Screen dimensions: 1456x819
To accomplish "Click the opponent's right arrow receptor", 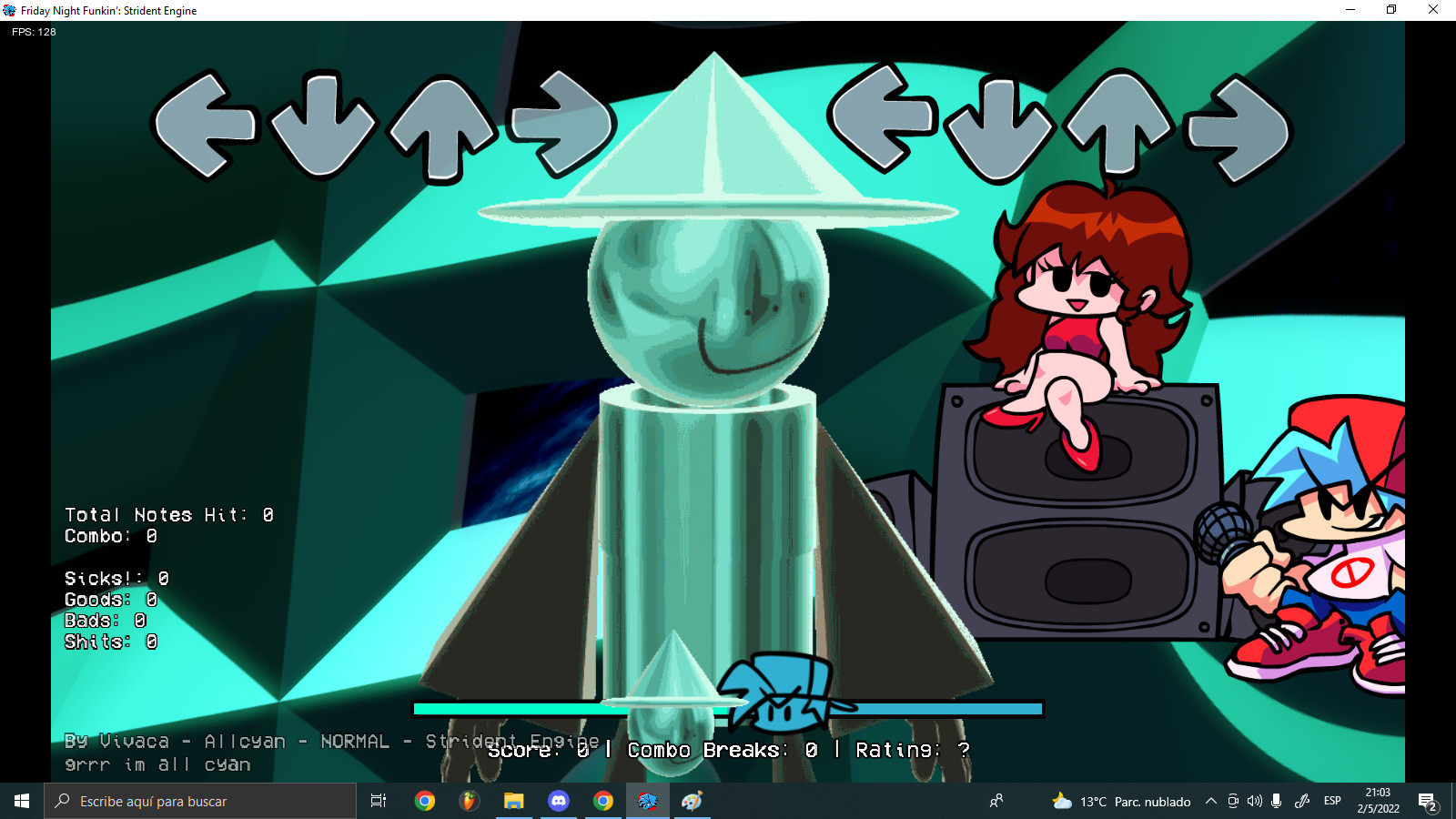I will (562, 123).
